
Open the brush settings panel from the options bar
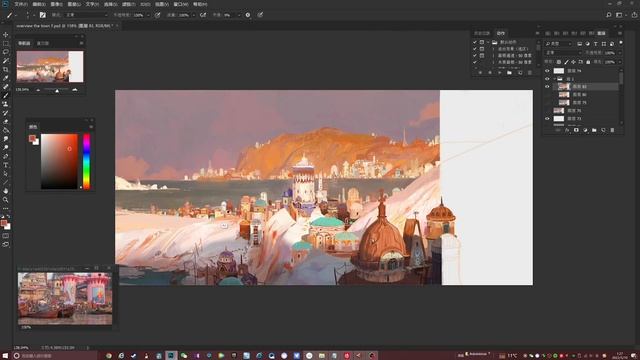click(x=42, y=15)
